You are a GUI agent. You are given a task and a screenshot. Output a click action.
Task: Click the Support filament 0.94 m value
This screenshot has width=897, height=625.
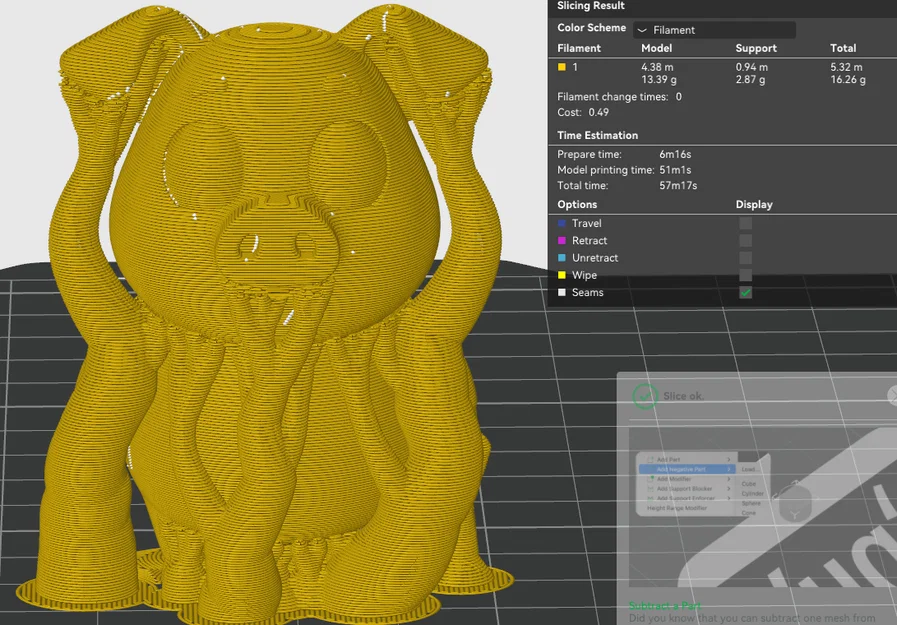(x=752, y=67)
